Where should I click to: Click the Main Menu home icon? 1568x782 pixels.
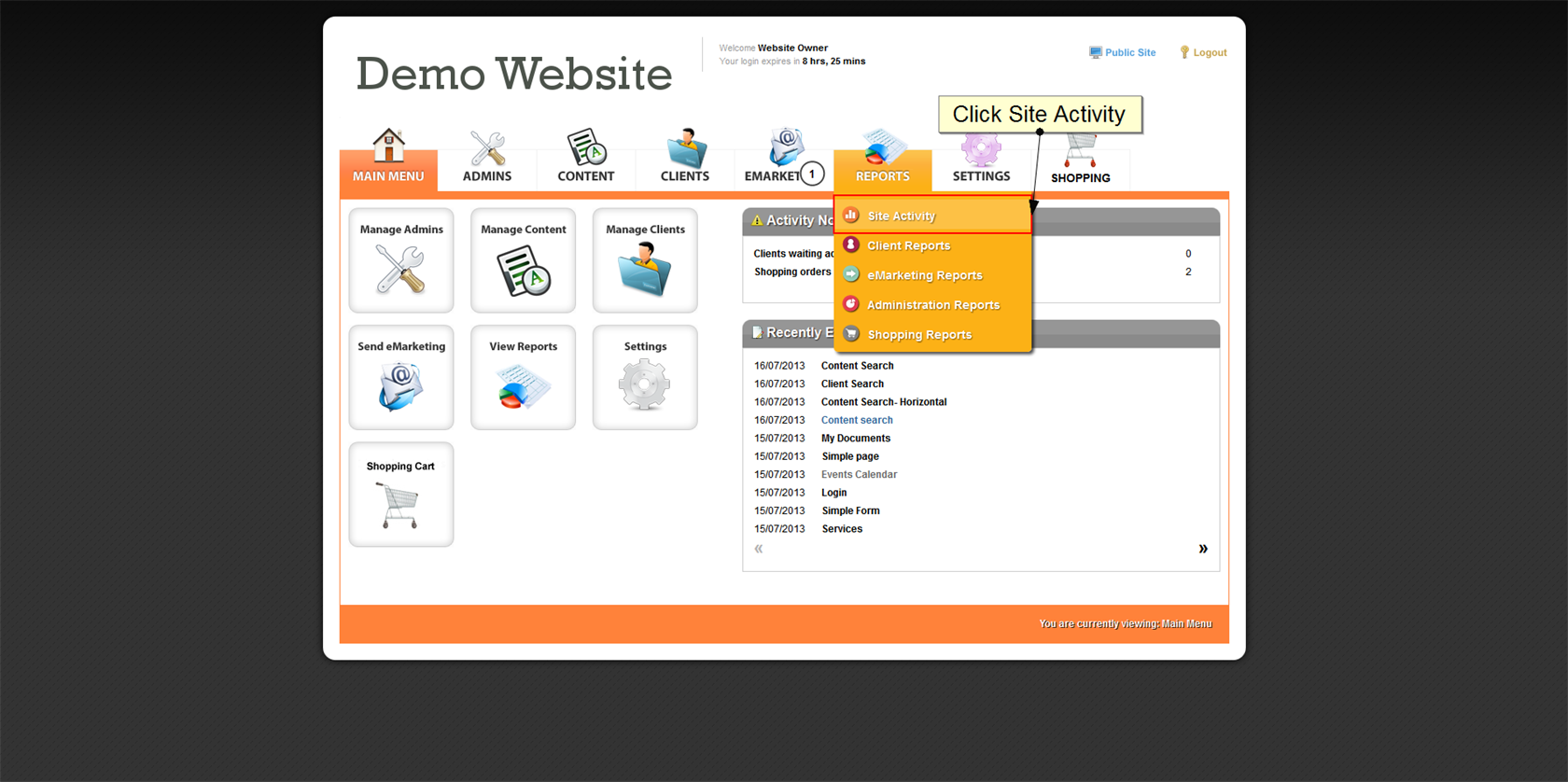pos(388,147)
